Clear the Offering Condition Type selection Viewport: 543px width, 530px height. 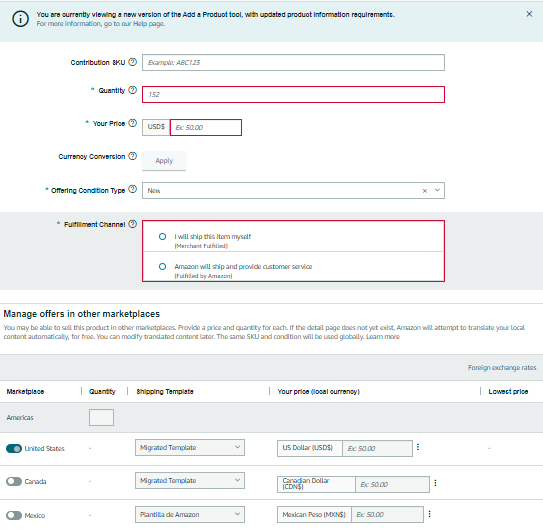tap(425, 191)
